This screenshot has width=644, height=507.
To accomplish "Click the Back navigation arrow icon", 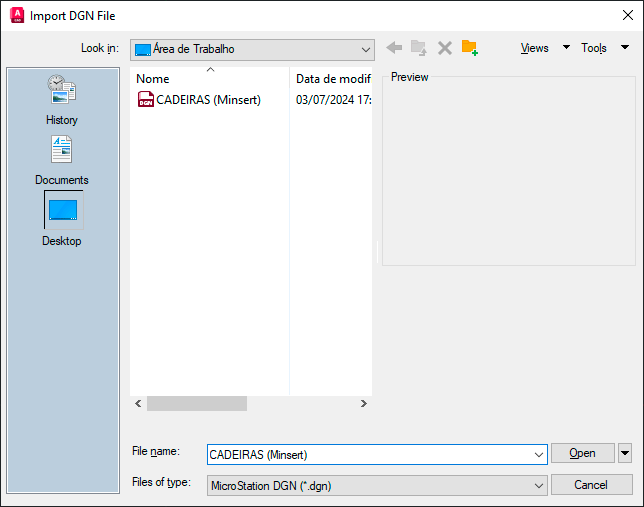I will [394, 48].
